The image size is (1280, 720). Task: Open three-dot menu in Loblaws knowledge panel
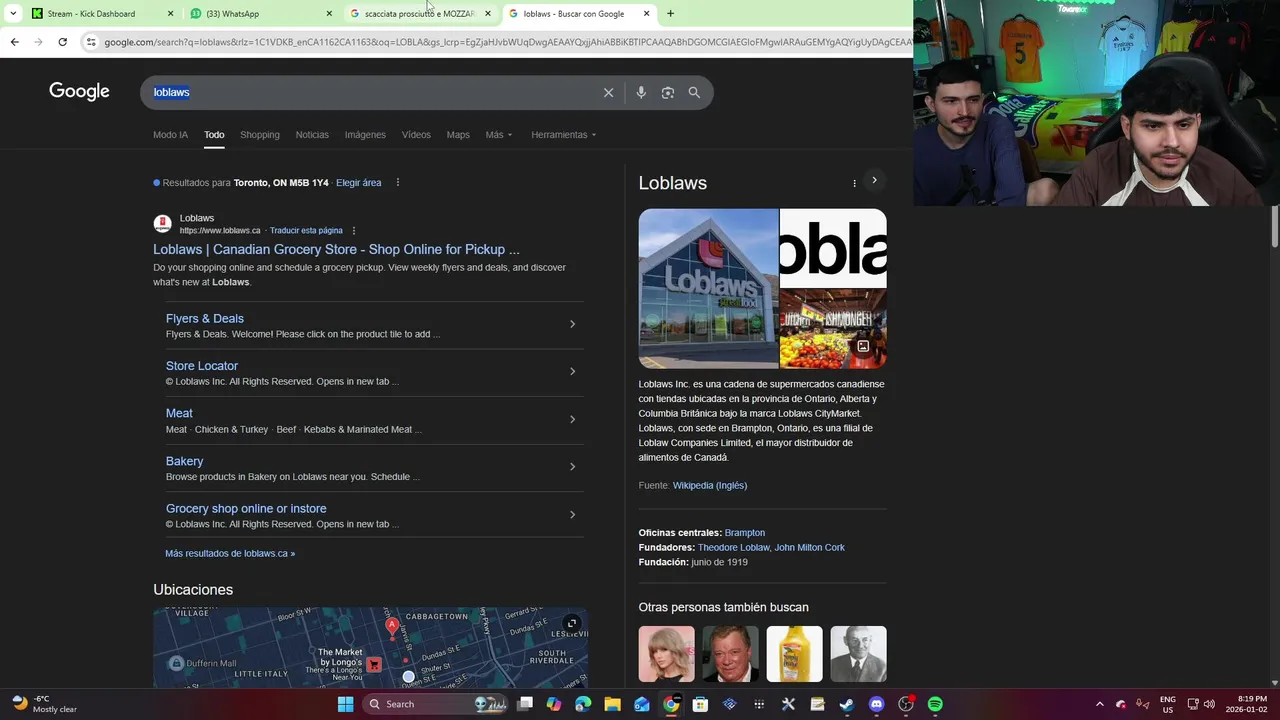[x=854, y=183]
